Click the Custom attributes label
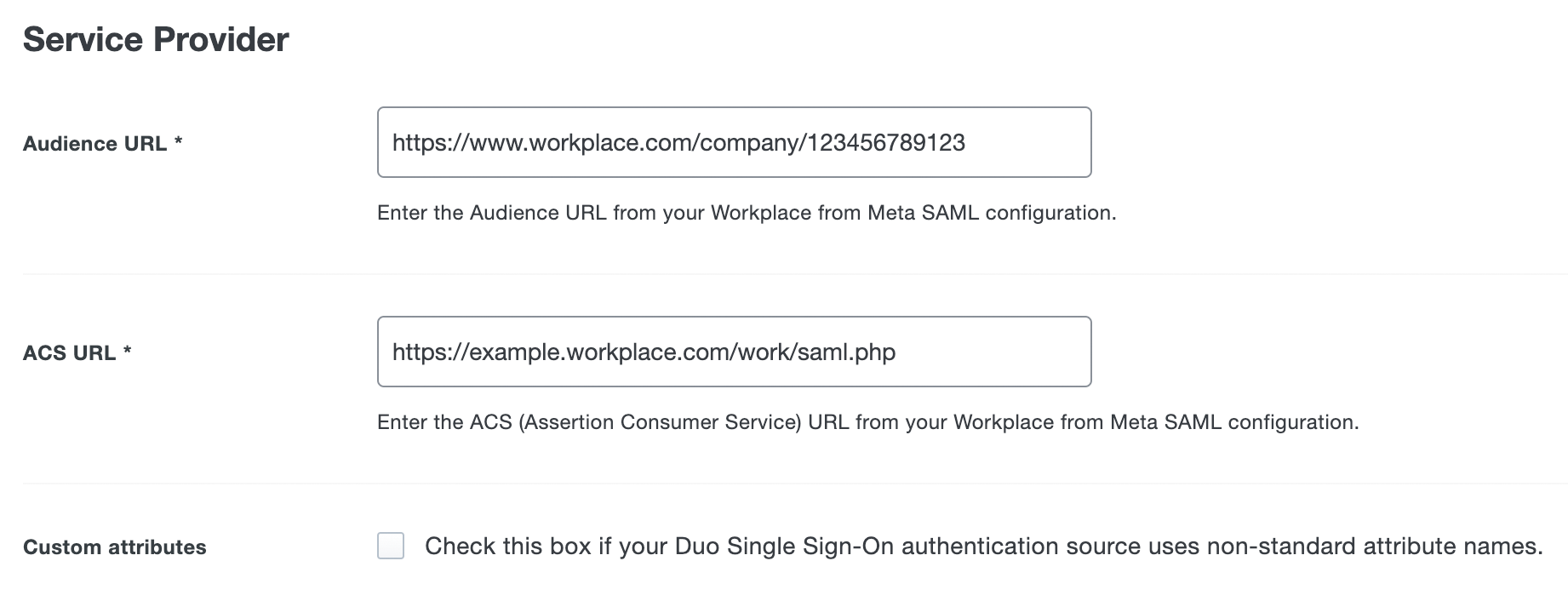Viewport: 1568px width, 601px height. [115, 547]
